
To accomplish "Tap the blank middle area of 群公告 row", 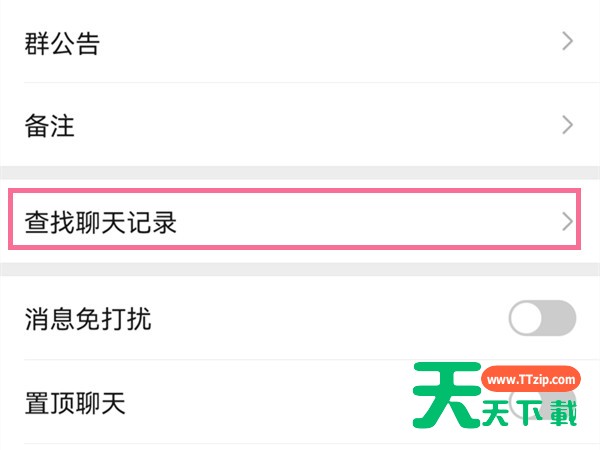I will coord(329,41).
